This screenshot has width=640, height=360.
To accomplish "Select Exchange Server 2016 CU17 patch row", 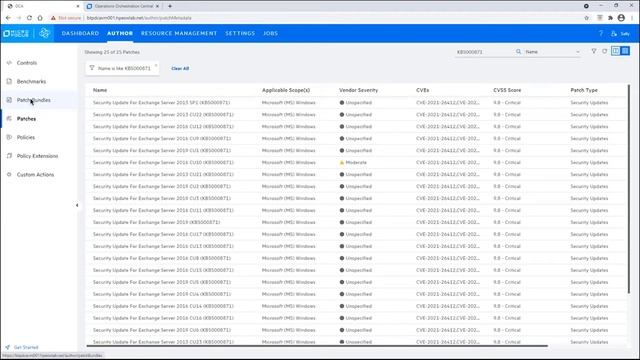I will (355, 234).
